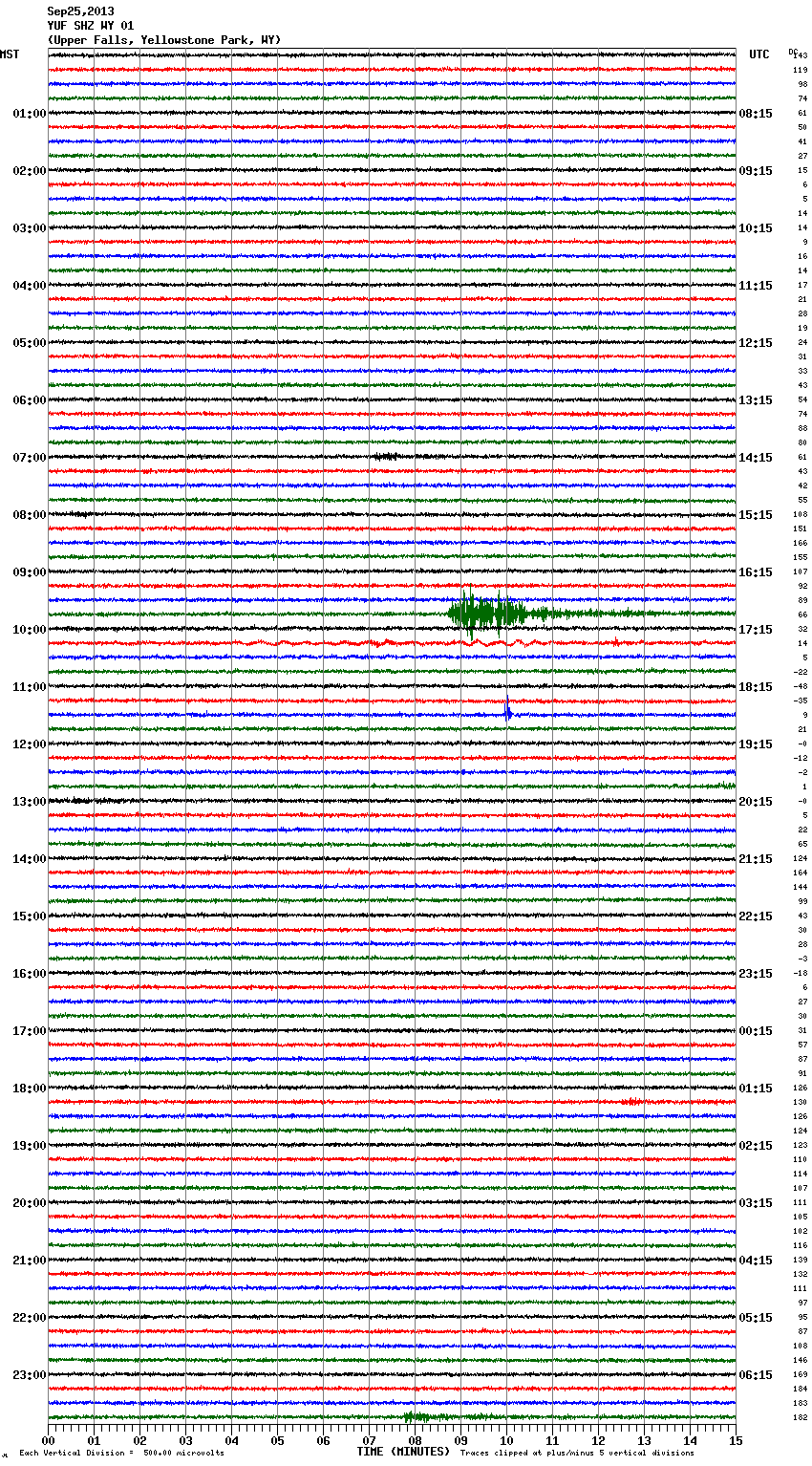Image resolution: width=812 pixels, height=1466 pixels.
Task: Select the 03:00 MST hour label
Action: pos(30,228)
